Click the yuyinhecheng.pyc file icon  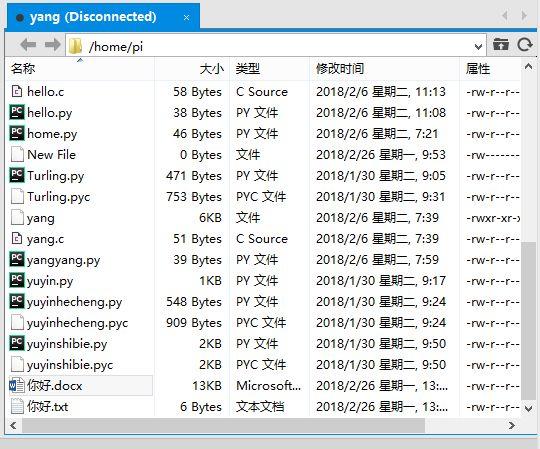tap(17, 323)
